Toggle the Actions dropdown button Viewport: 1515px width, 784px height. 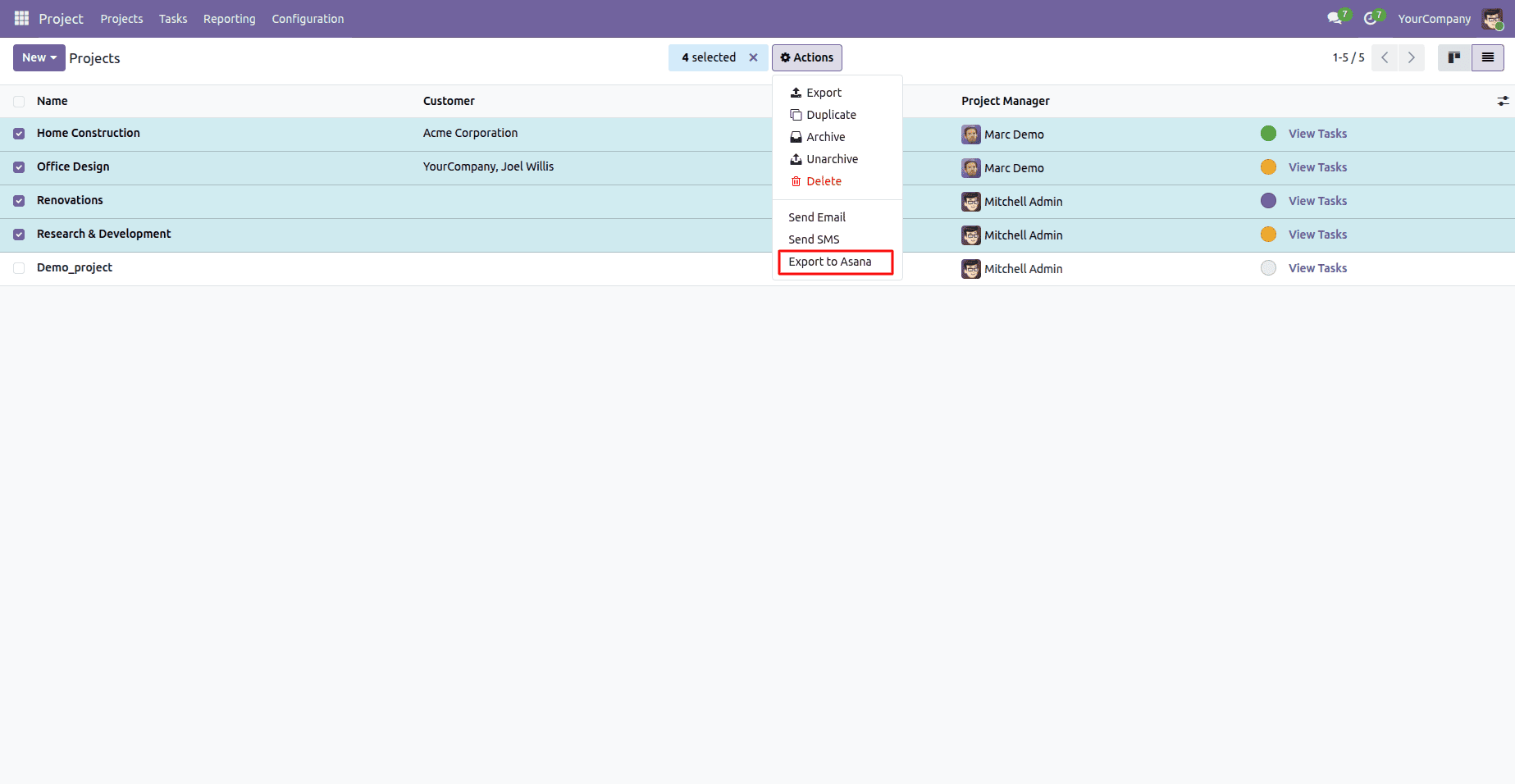806,57
